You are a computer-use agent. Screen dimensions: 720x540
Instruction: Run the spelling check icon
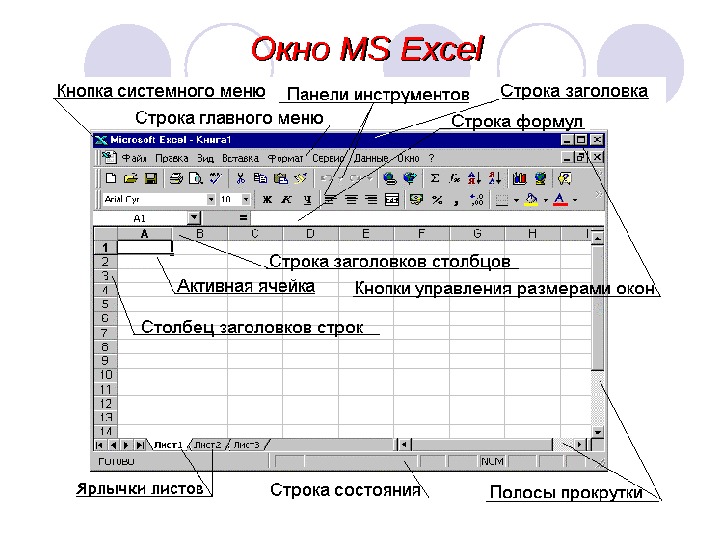pyautogui.click(x=215, y=178)
